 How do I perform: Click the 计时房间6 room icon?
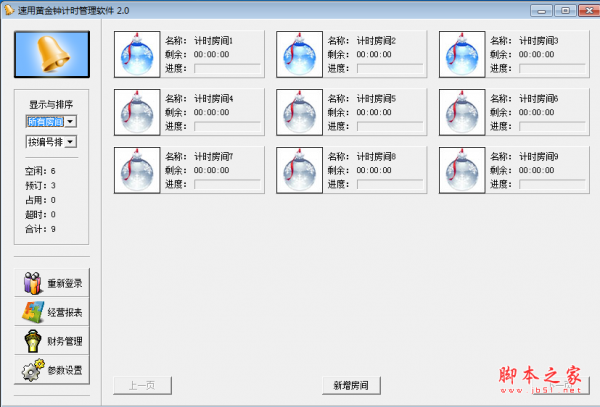coord(462,113)
